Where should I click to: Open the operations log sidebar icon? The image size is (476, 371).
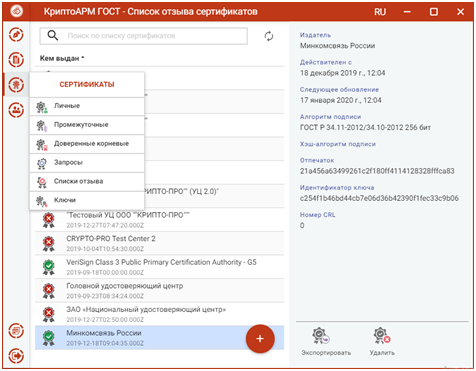coord(16,331)
